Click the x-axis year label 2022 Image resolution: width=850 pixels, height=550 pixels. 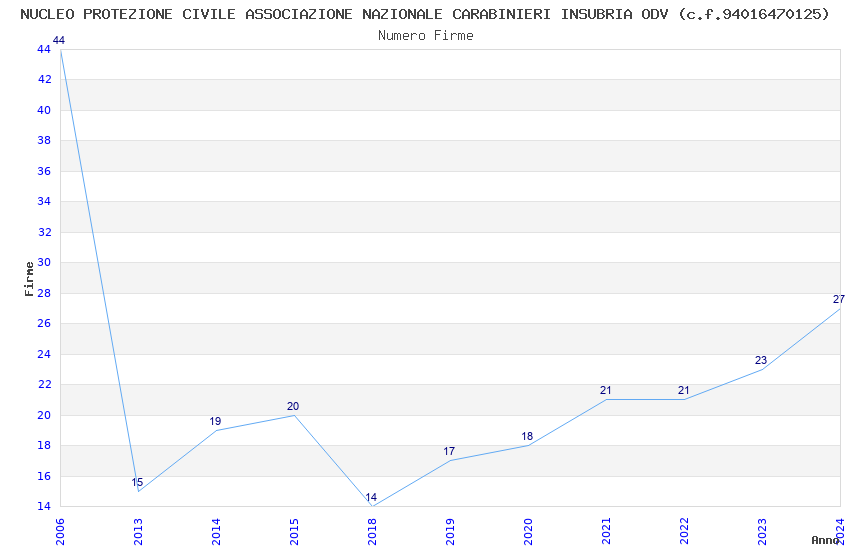(684, 532)
